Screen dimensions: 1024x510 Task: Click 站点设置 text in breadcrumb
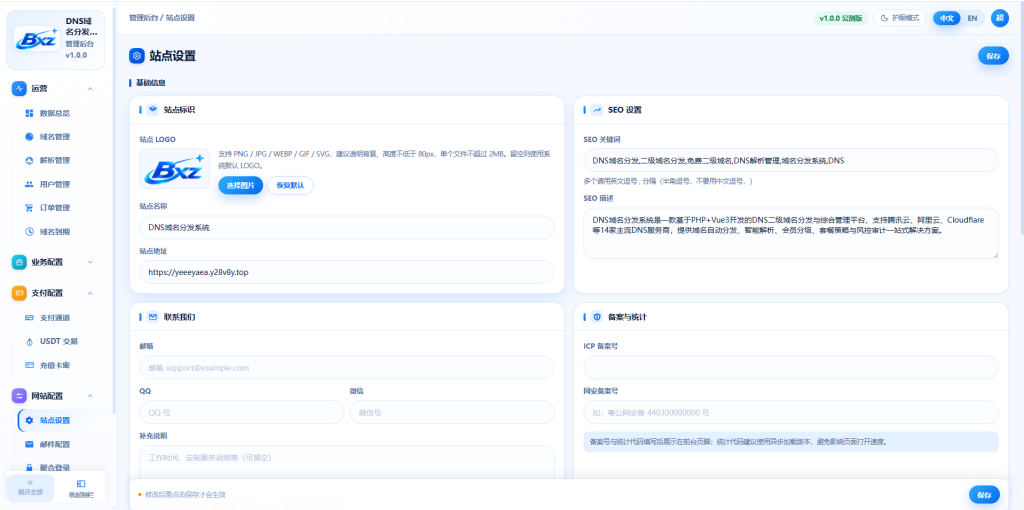point(180,18)
